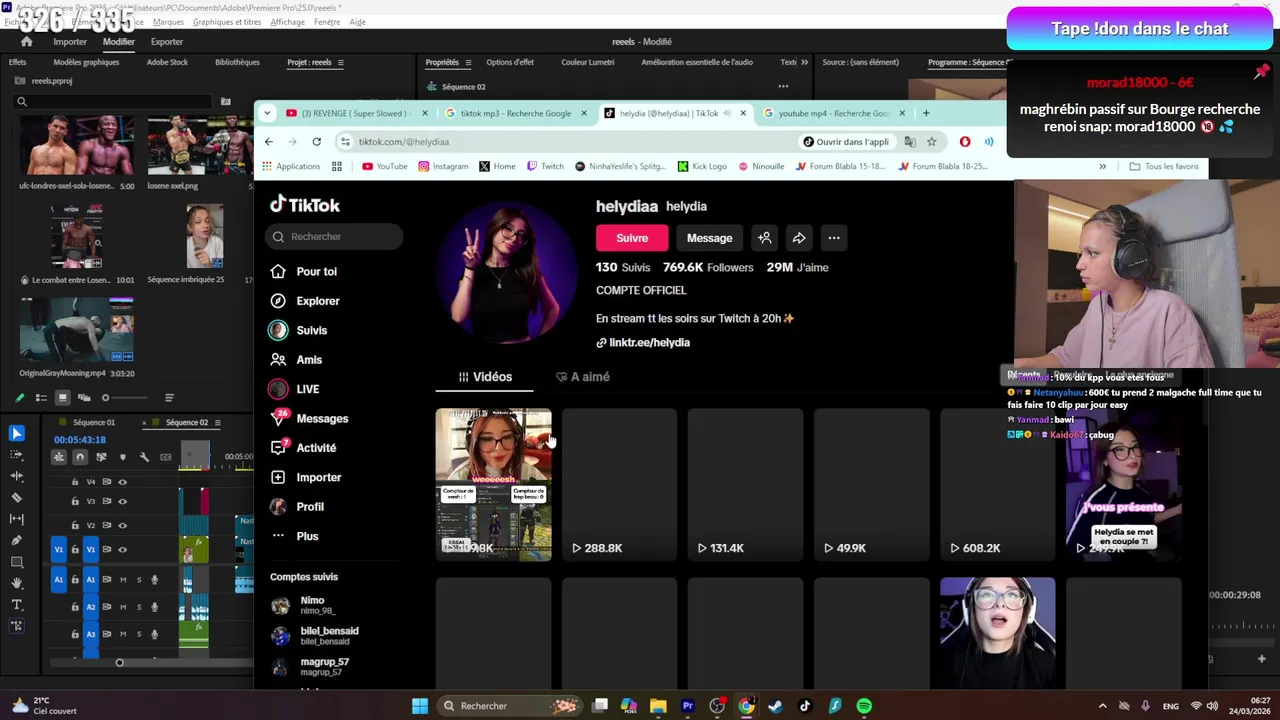The image size is (1280, 720).
Task: Switch project panel to icon view
Action: 62,398
